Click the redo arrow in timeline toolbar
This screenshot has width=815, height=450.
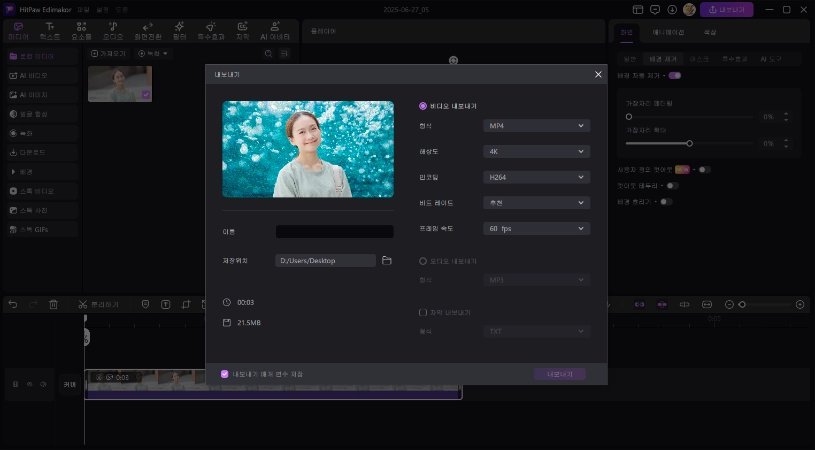point(33,305)
